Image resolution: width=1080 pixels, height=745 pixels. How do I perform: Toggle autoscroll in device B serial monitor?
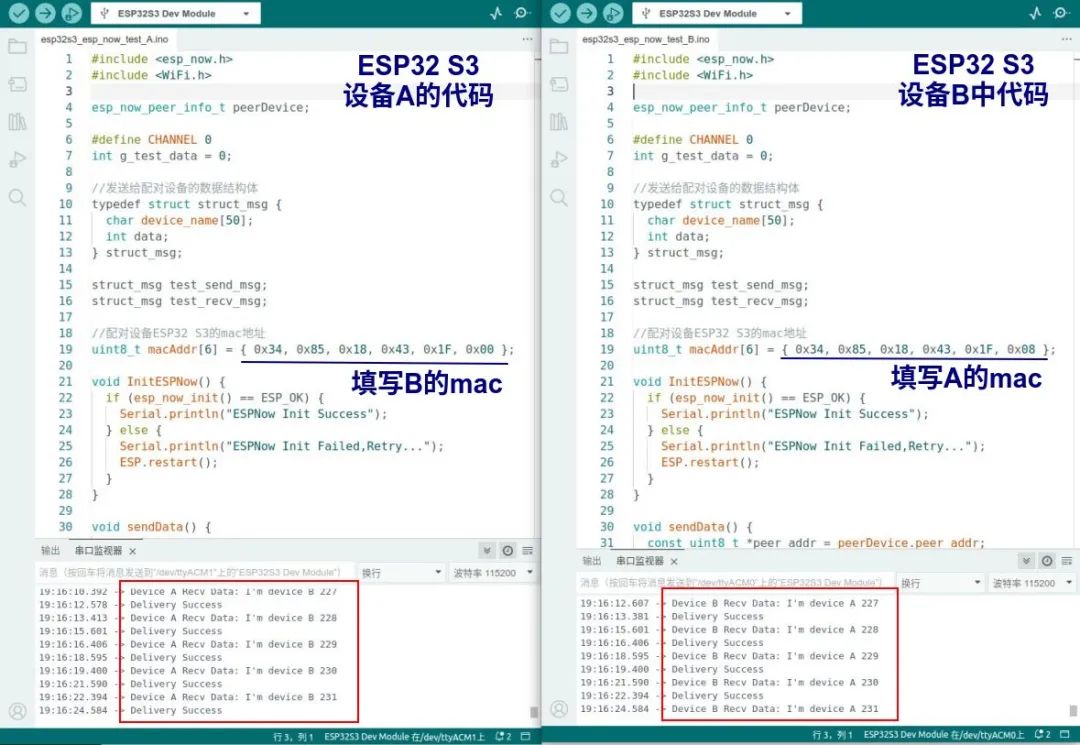1026,561
